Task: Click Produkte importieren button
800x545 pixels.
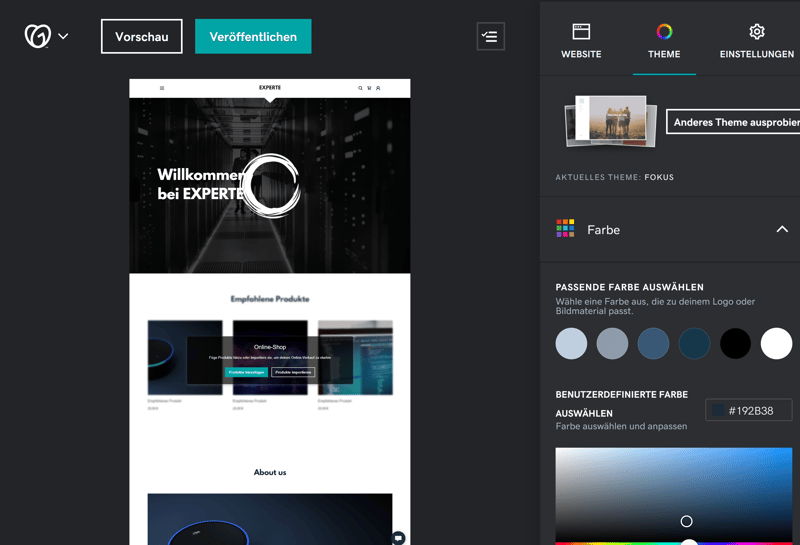Action: [293, 372]
